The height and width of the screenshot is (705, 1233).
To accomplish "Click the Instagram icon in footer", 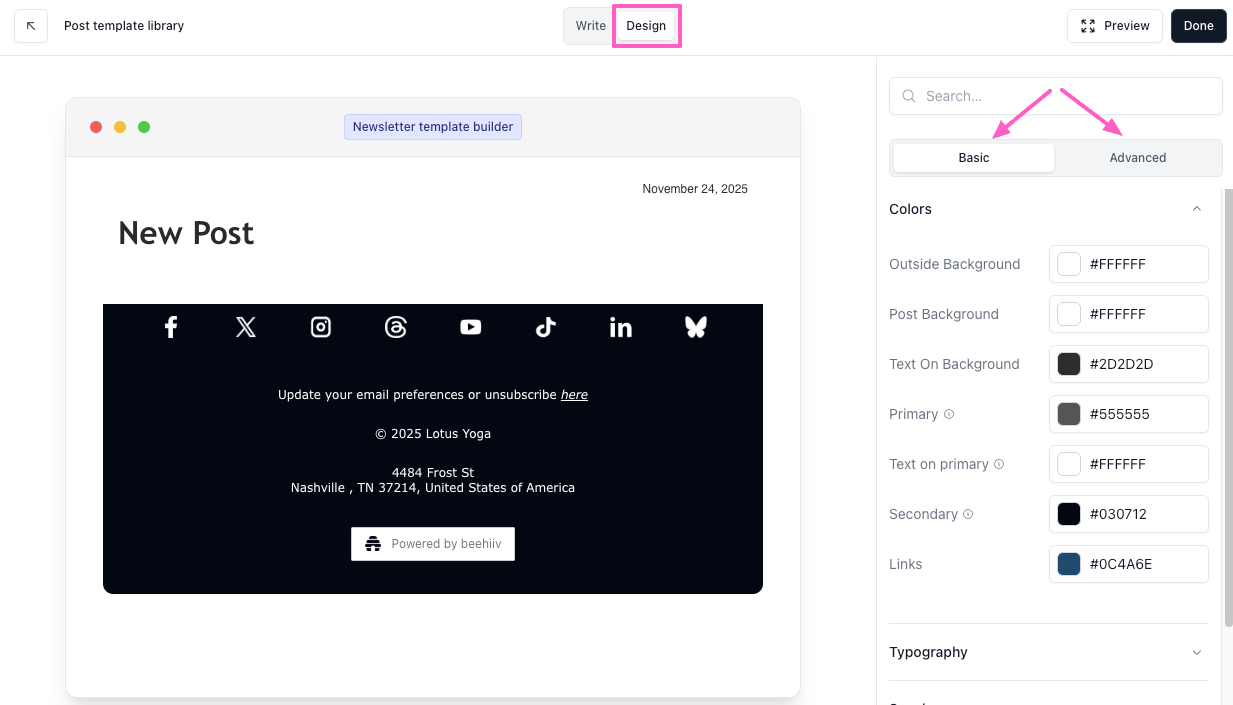I will (321, 327).
